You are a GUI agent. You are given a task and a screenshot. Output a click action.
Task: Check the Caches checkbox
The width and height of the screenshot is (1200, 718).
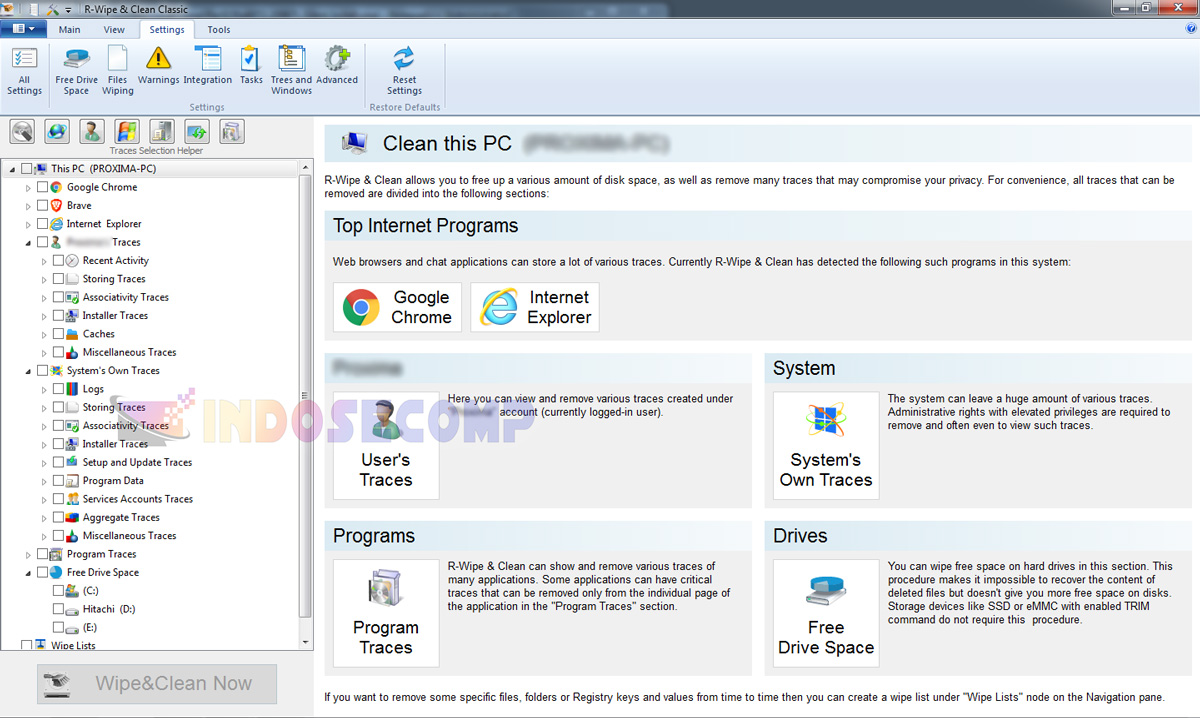pos(58,334)
